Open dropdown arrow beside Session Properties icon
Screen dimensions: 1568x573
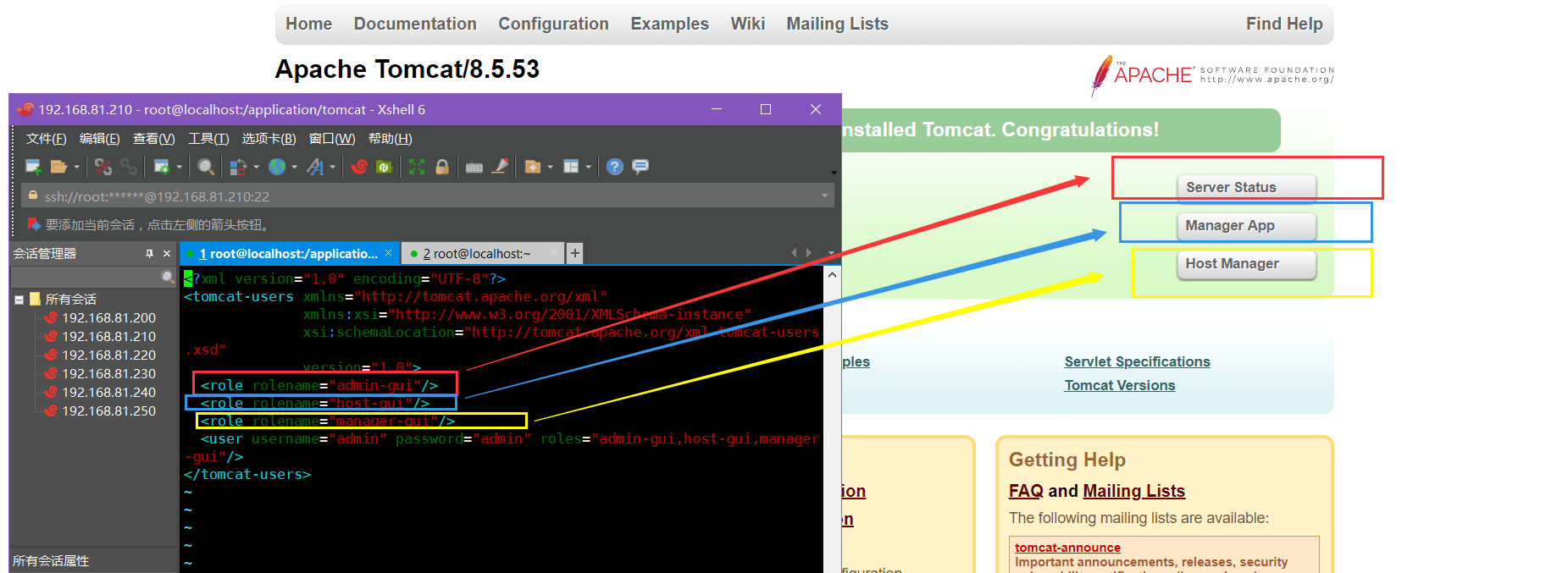[x=180, y=167]
